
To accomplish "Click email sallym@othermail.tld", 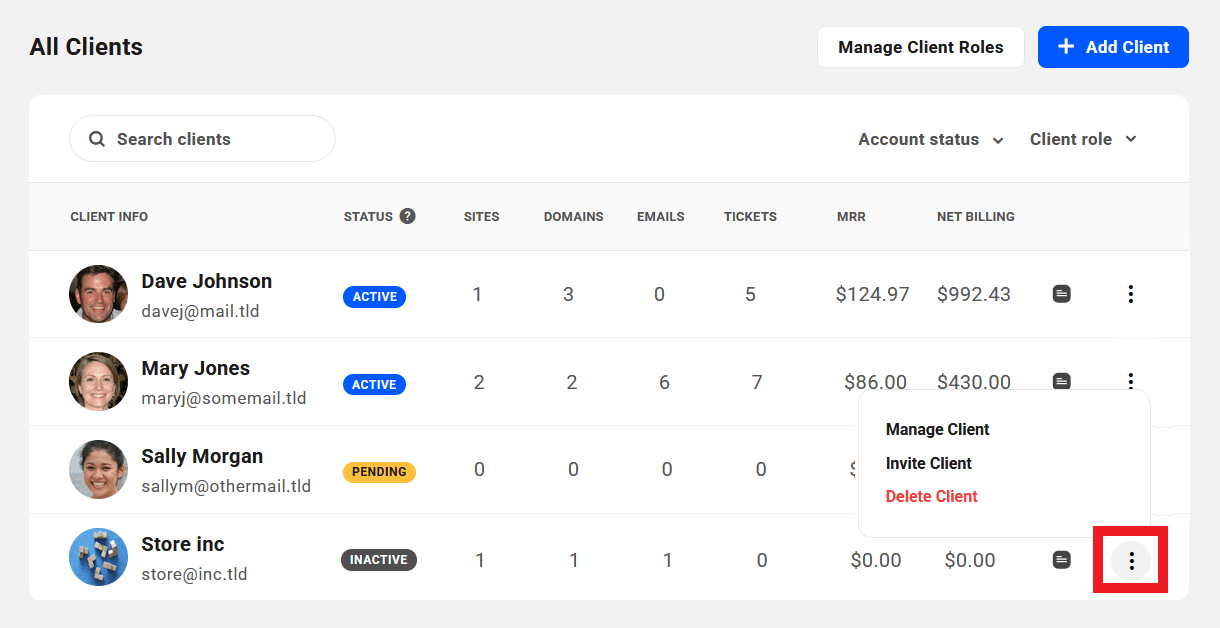I will (226, 486).
